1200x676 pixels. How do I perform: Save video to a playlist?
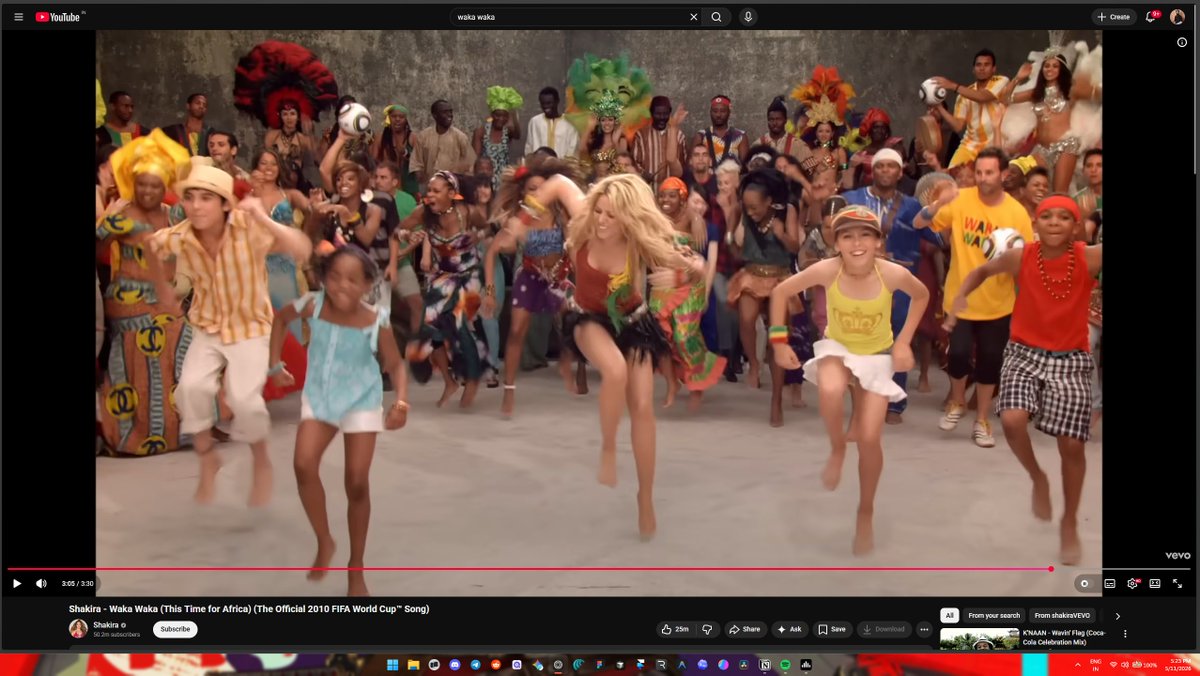tap(832, 629)
